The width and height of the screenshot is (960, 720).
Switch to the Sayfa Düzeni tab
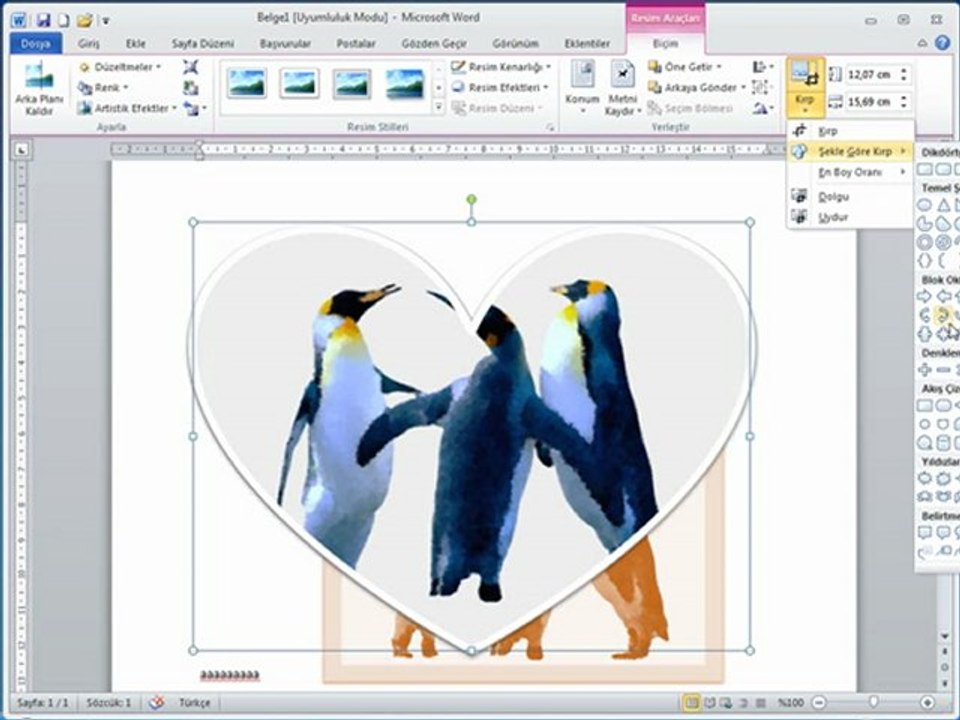[x=203, y=43]
